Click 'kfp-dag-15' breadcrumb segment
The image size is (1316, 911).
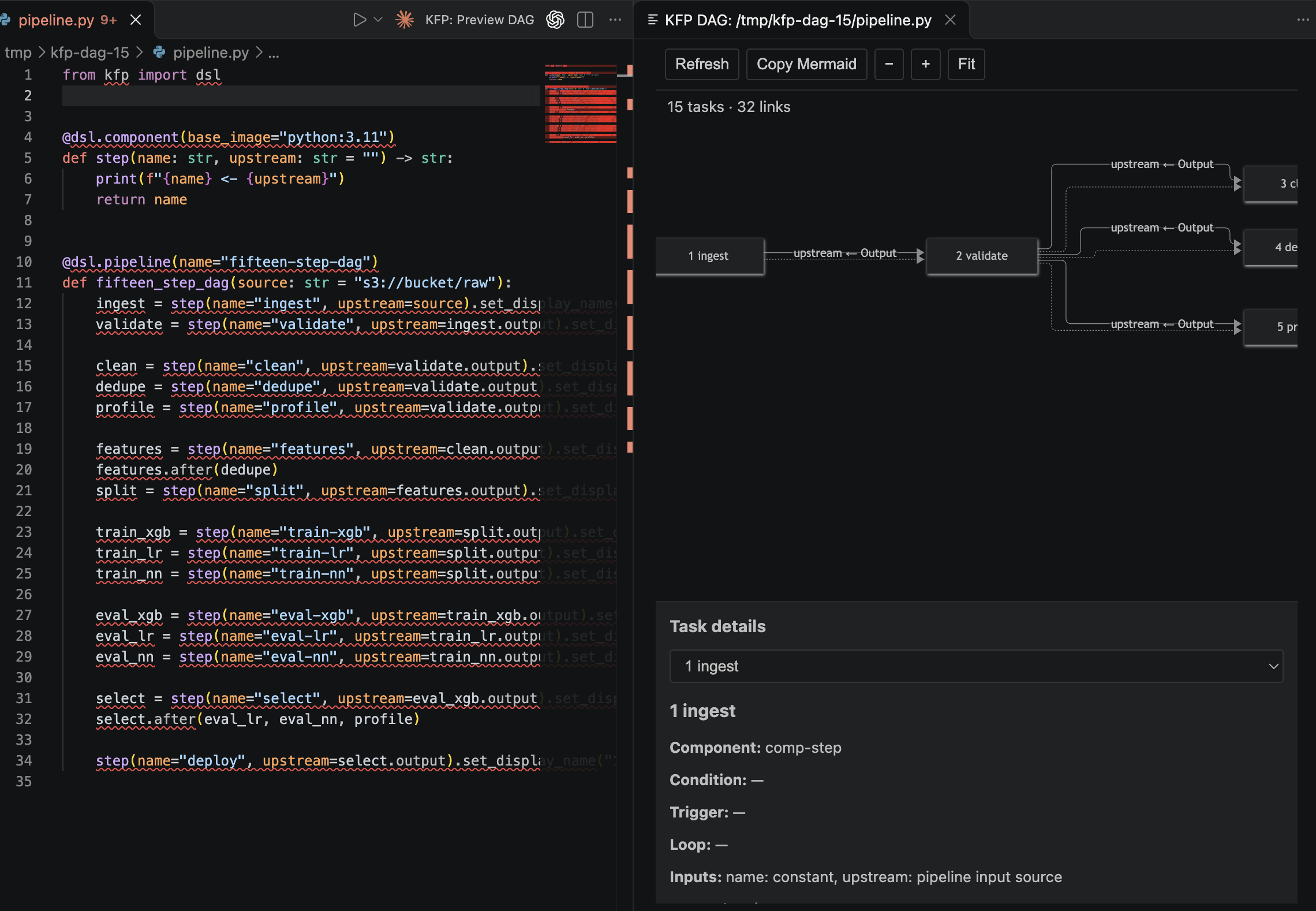pos(89,53)
